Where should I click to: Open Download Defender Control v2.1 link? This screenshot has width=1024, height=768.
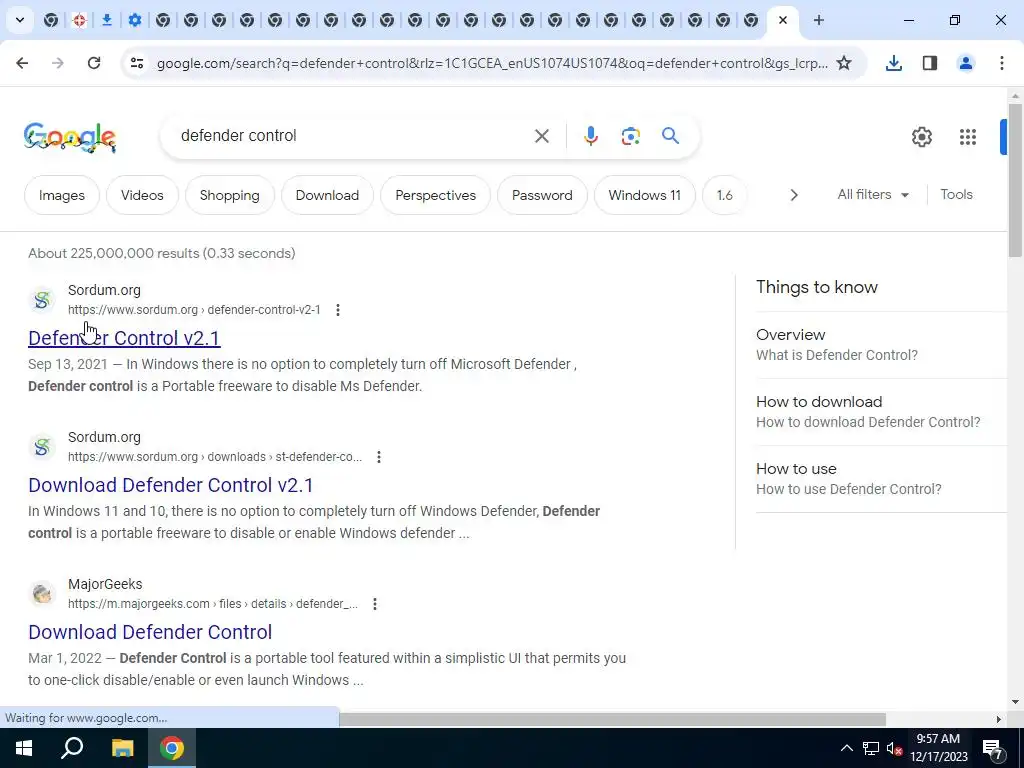point(170,485)
